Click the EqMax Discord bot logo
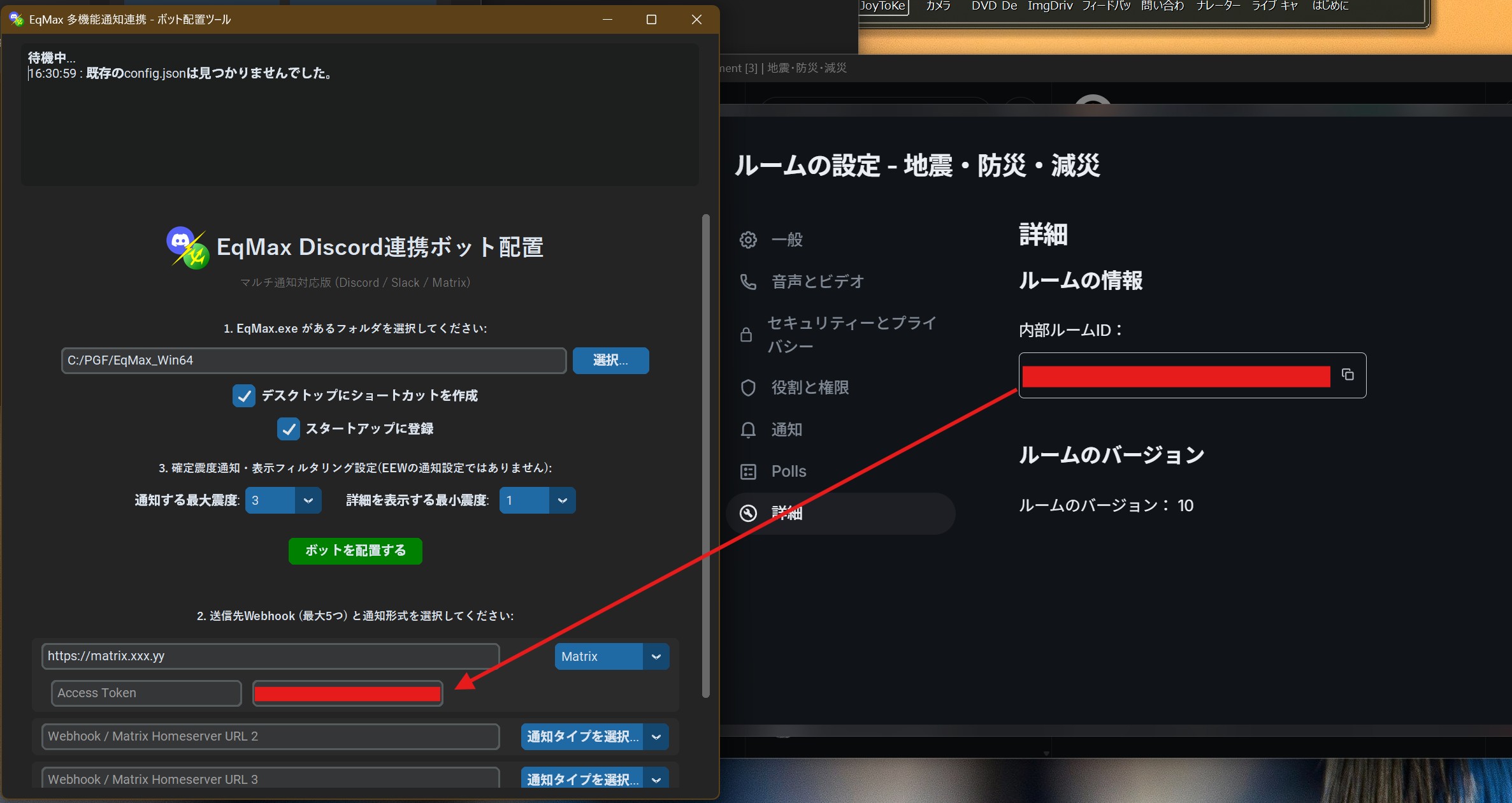The width and height of the screenshot is (1512, 803). click(x=187, y=247)
